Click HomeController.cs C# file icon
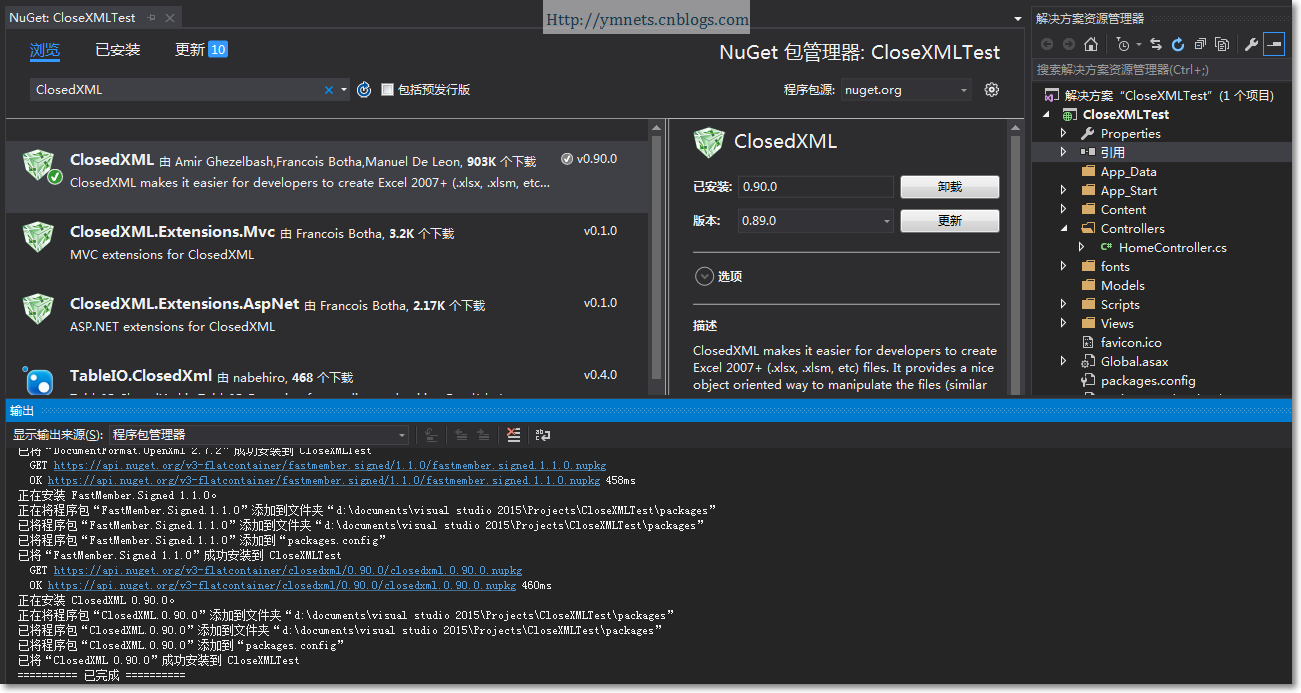 (x=1106, y=247)
